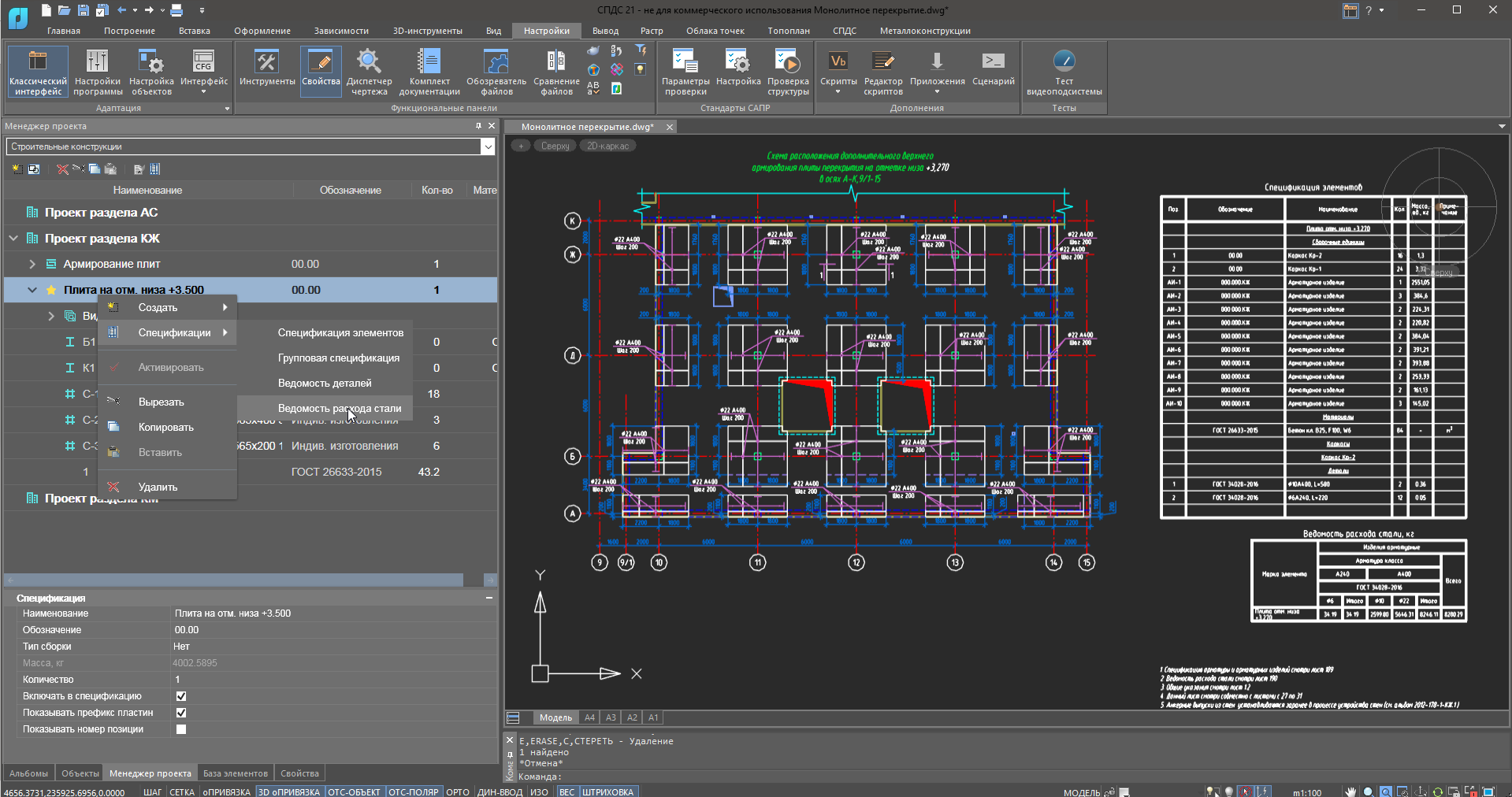Click the Open folder icon in quick access toolbar

coord(65,10)
